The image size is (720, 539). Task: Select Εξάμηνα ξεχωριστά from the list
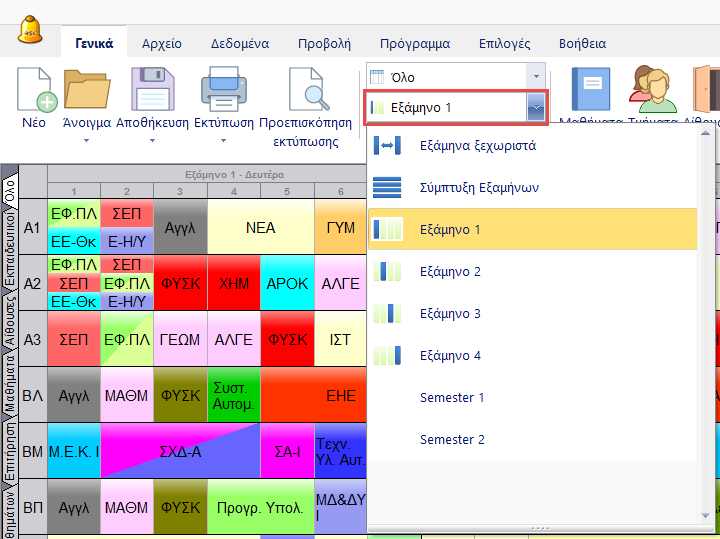[x=478, y=146]
